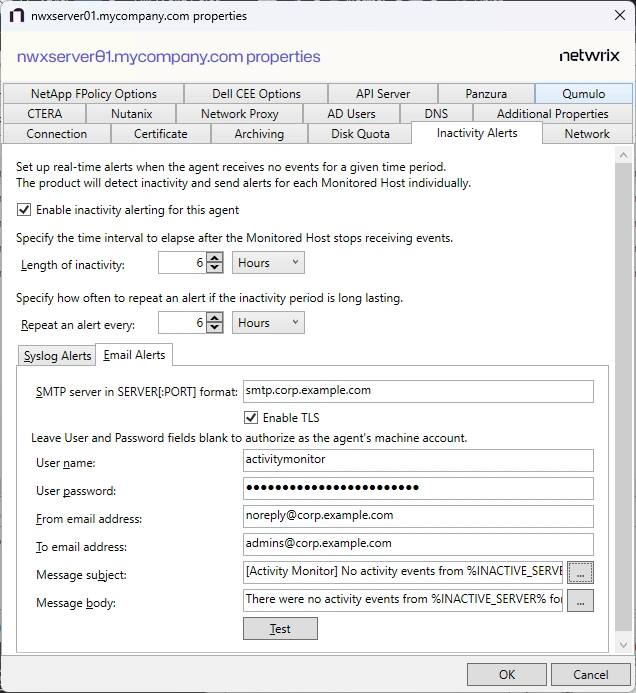The image size is (636, 693).
Task: Open the Network Proxy tab
Action: pos(240,114)
